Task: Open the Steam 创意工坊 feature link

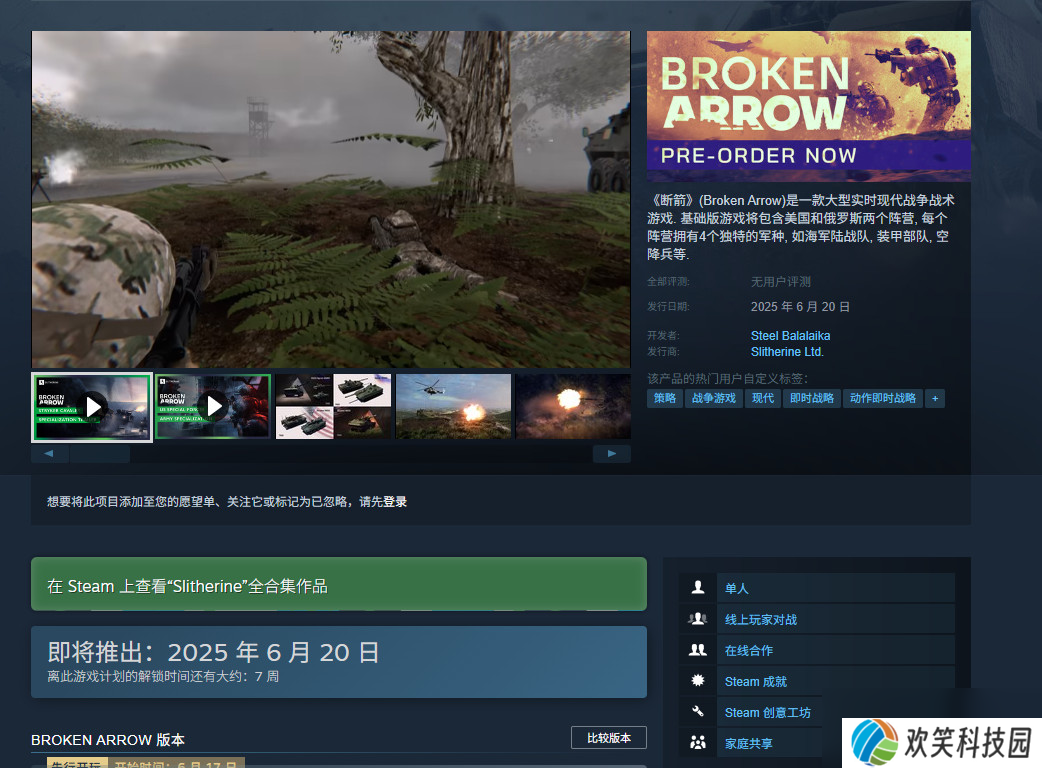Action: pyautogui.click(x=768, y=712)
